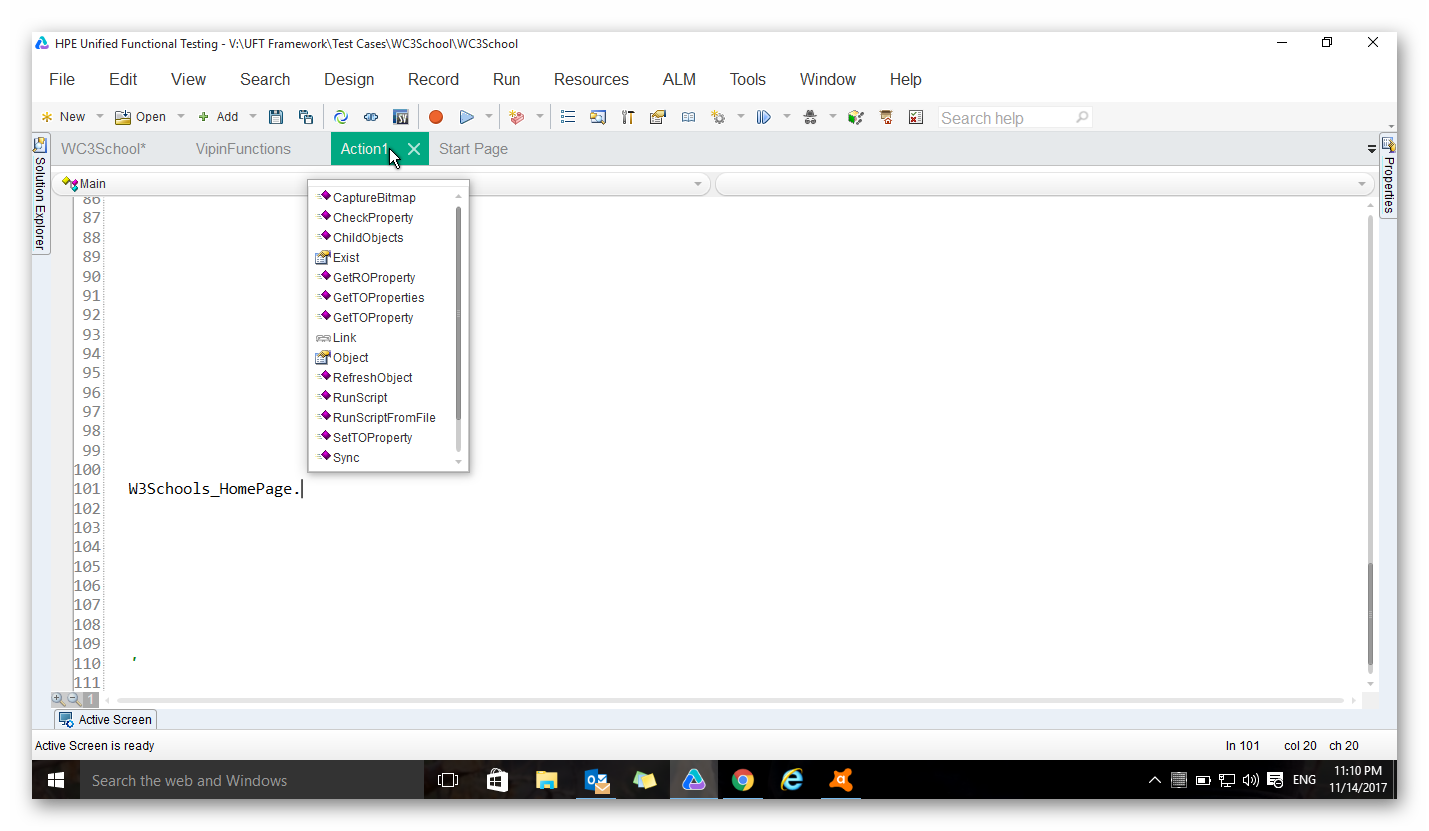Open the Object Spy hat-and-glasses icon
The height and width of the screenshot is (831, 1429).
(x=810, y=117)
